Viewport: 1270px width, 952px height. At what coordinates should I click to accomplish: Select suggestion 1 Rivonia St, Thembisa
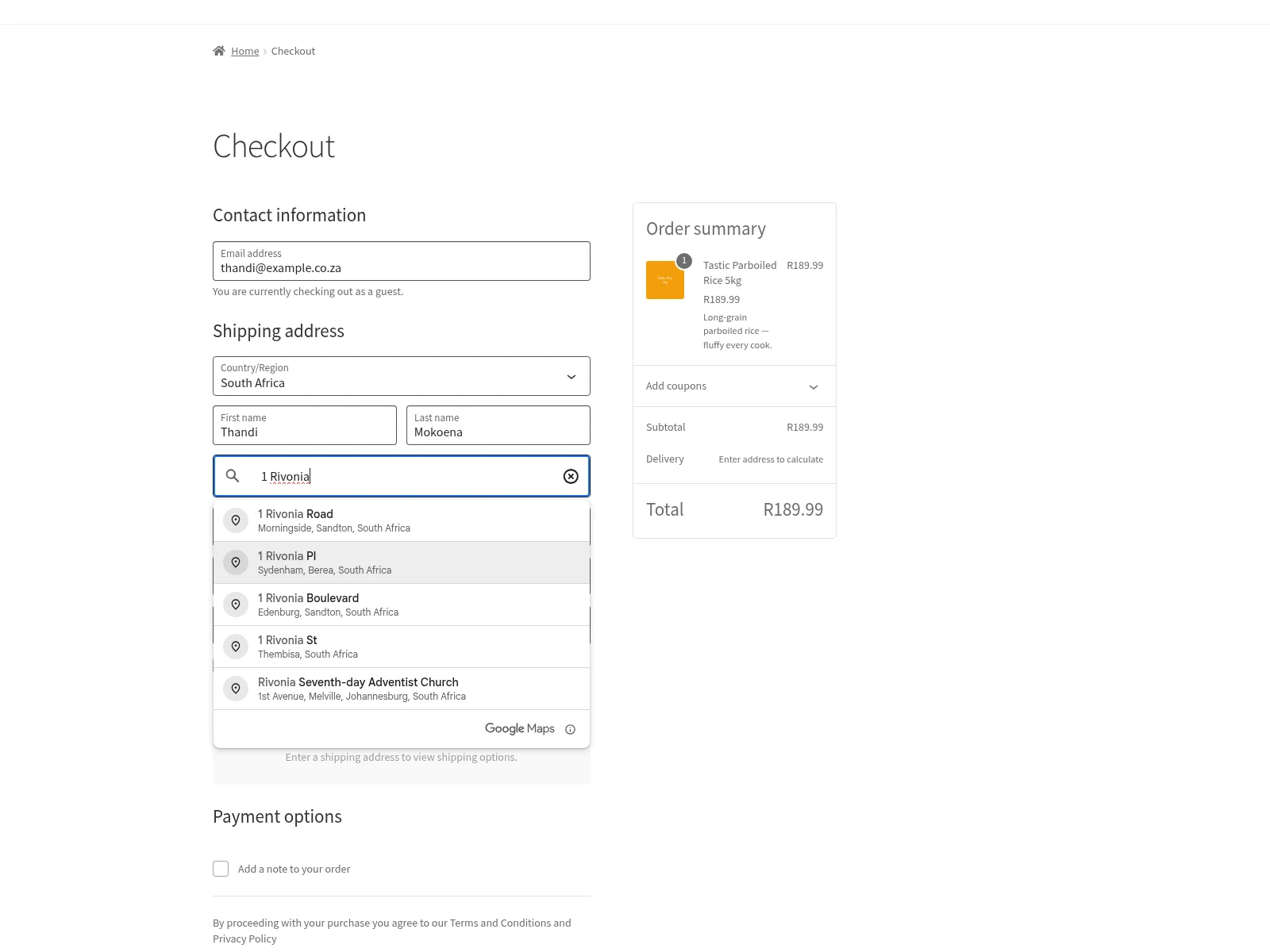402,647
